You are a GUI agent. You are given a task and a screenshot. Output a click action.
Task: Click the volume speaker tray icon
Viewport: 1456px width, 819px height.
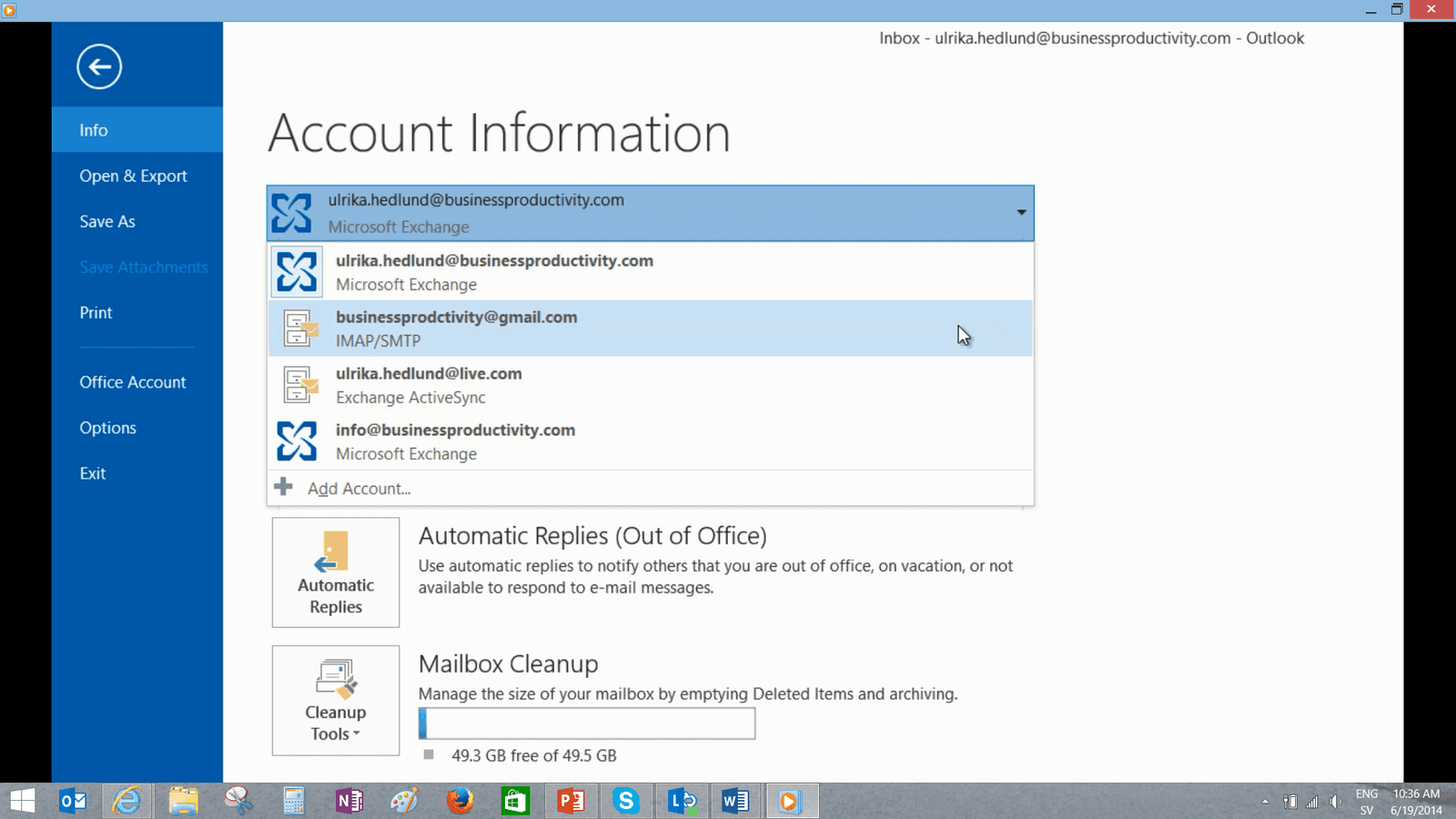(1334, 802)
